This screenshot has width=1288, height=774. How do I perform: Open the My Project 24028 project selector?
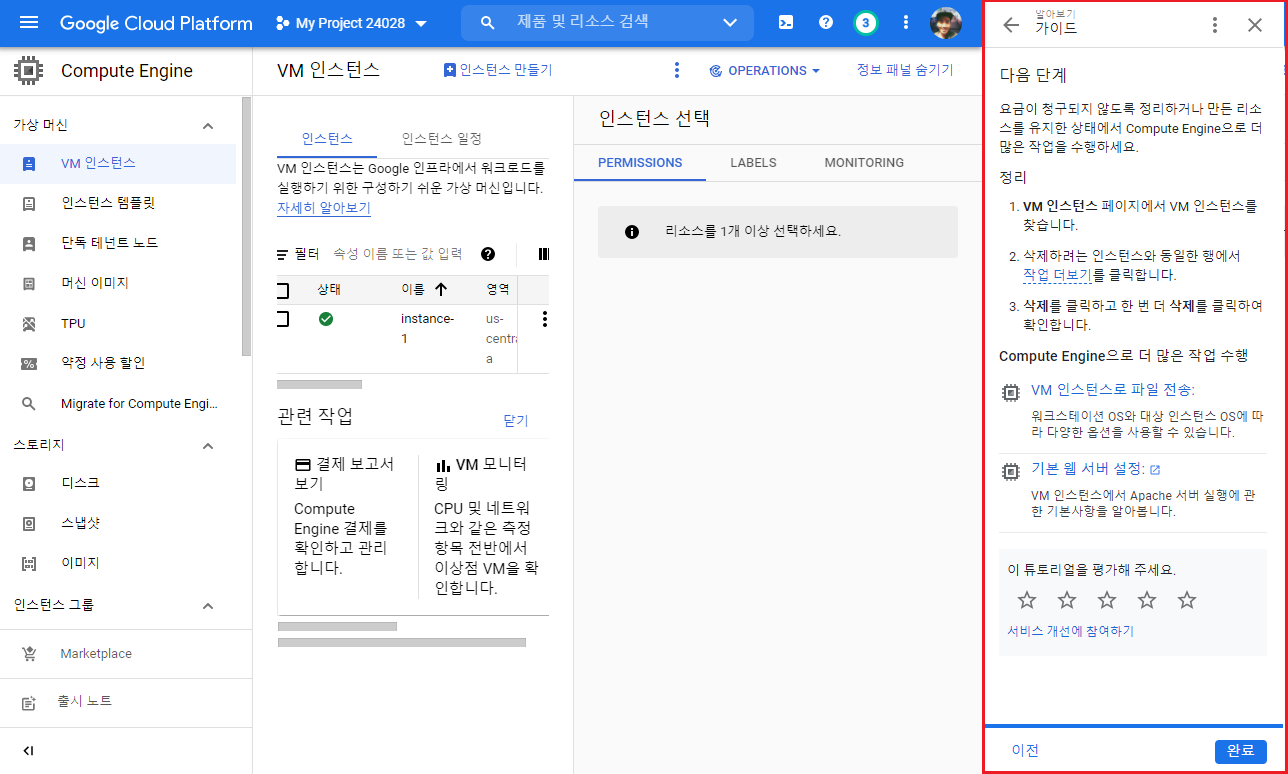click(351, 23)
